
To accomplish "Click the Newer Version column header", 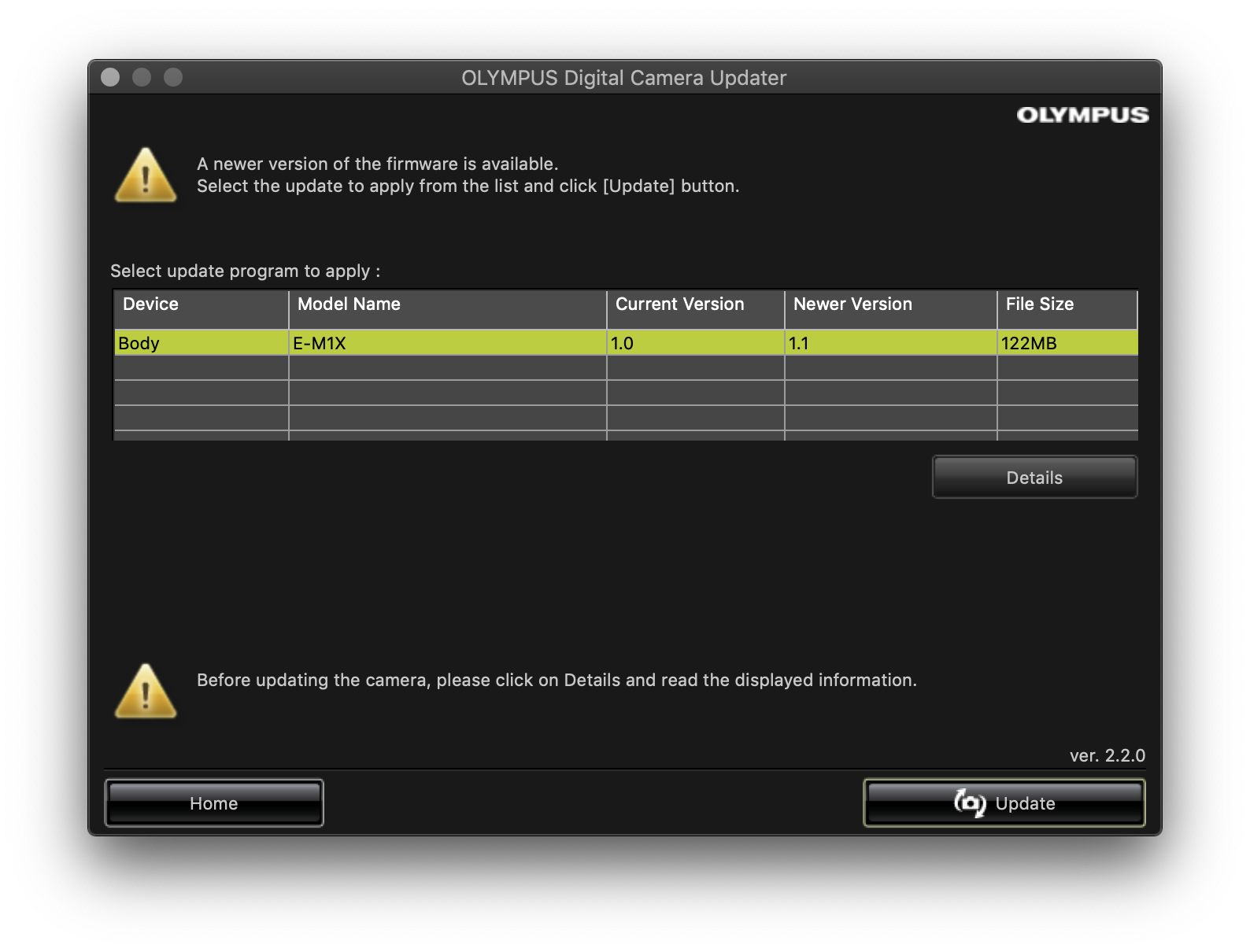I will click(x=891, y=309).
